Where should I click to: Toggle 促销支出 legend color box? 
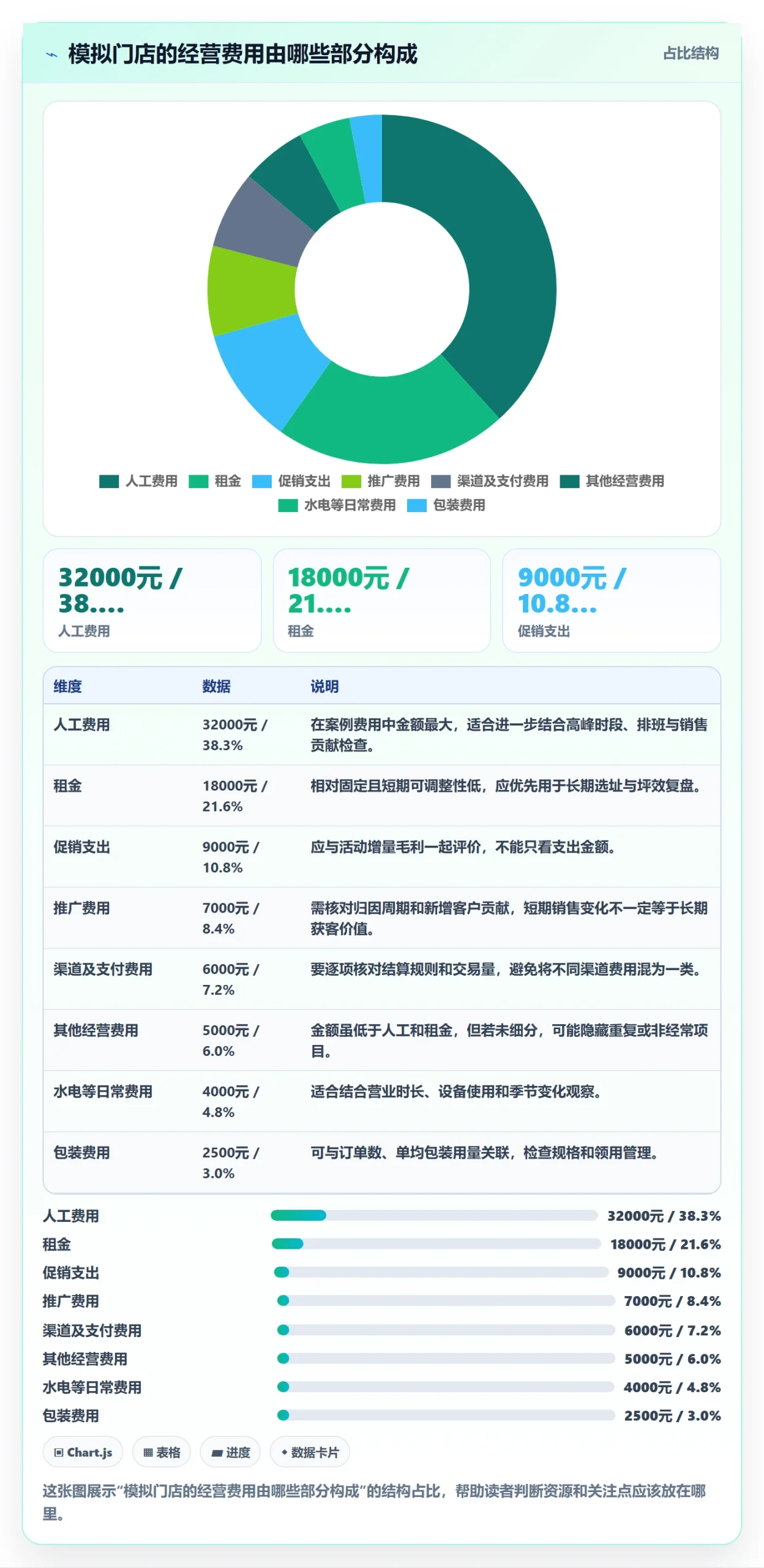[x=262, y=481]
